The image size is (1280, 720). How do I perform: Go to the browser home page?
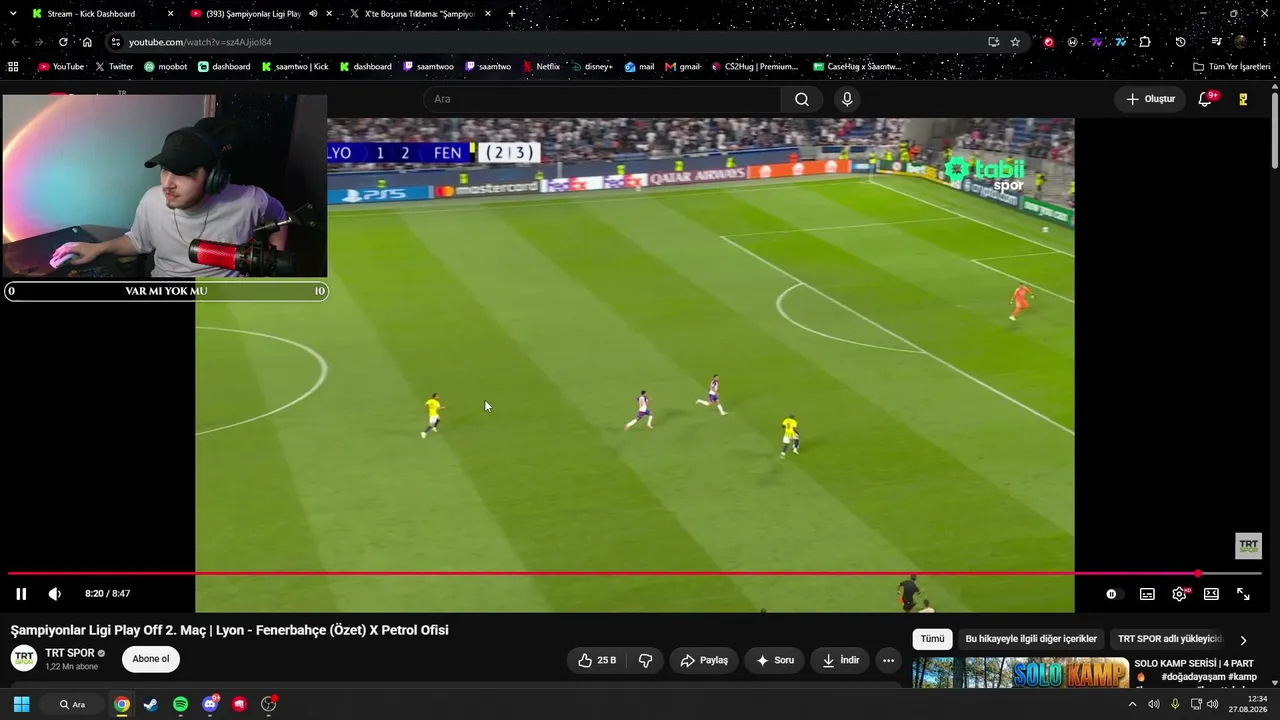(87, 42)
